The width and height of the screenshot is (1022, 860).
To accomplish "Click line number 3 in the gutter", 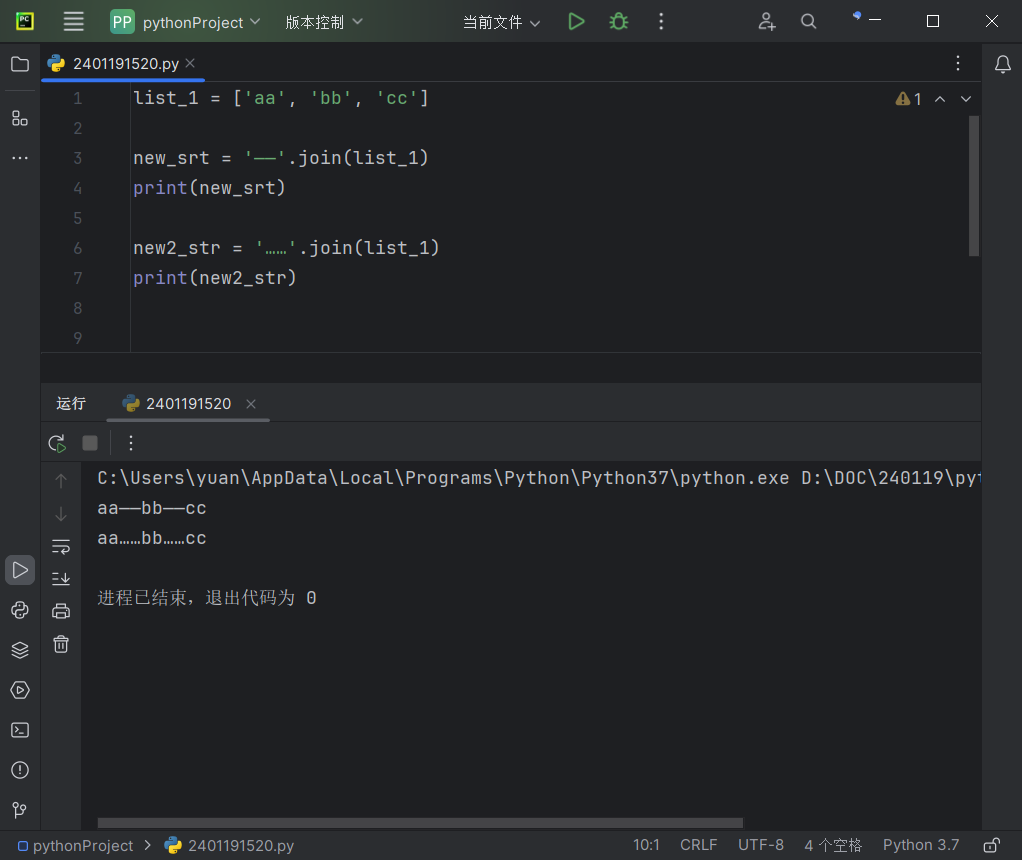I will [78, 158].
